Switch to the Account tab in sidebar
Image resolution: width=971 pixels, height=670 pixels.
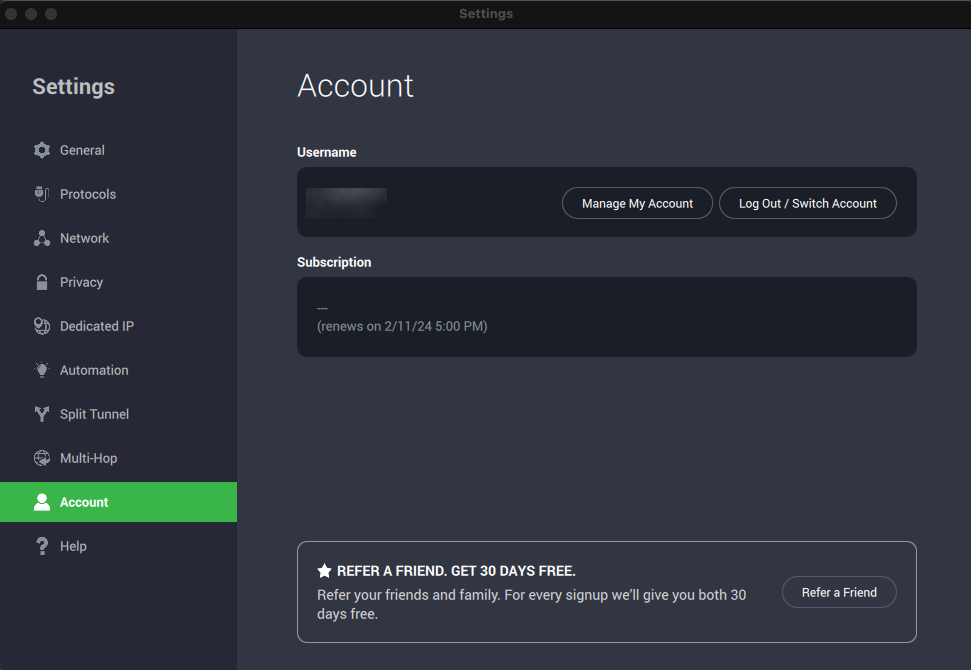pyautogui.click(x=84, y=502)
